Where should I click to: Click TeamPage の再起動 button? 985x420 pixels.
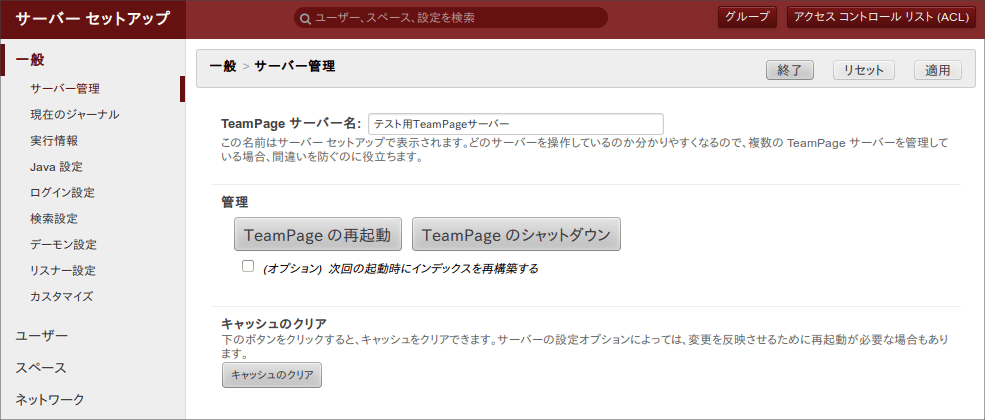coord(318,234)
